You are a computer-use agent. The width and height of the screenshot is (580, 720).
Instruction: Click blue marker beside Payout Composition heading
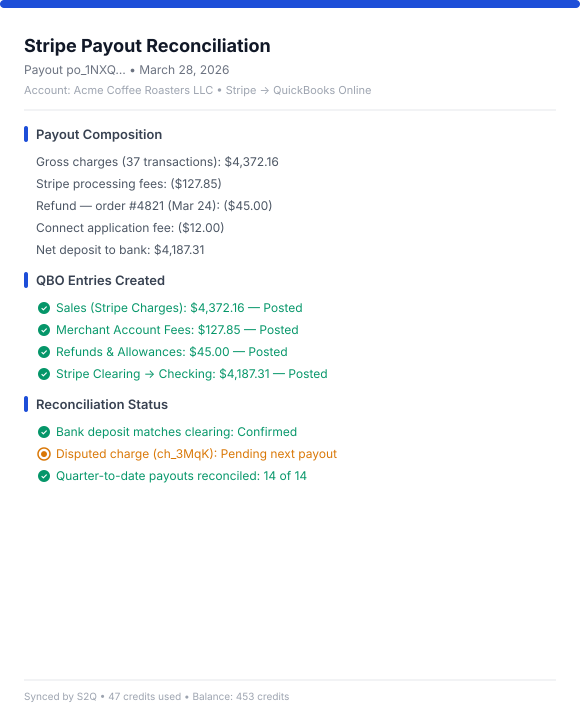point(26,134)
